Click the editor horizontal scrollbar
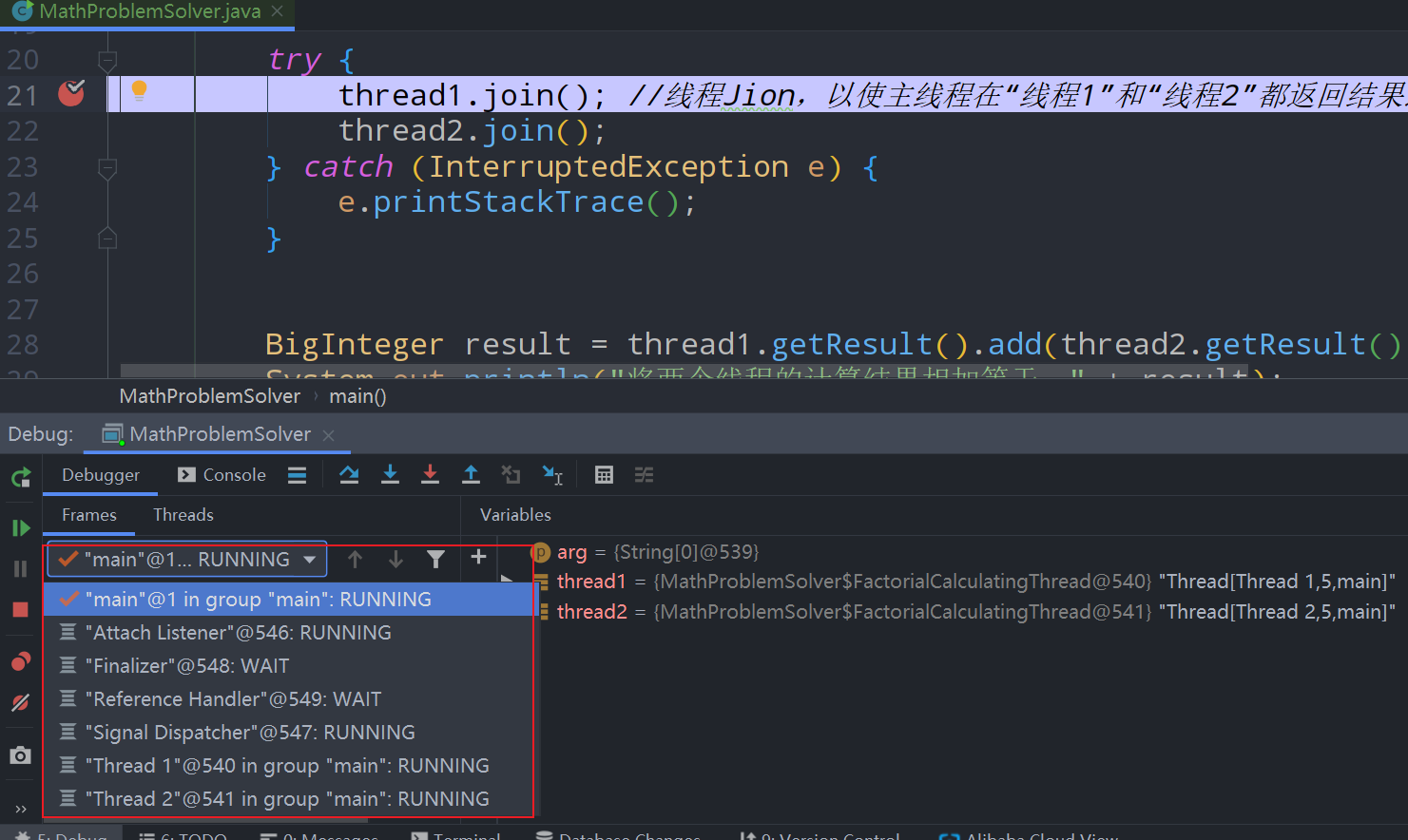 click(x=665, y=372)
